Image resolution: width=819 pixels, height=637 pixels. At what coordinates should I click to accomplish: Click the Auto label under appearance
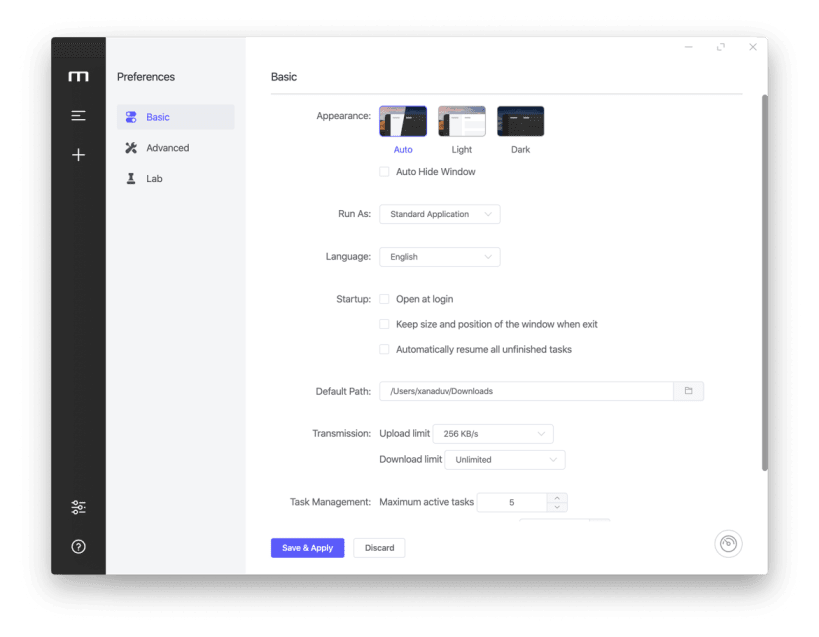point(403,149)
